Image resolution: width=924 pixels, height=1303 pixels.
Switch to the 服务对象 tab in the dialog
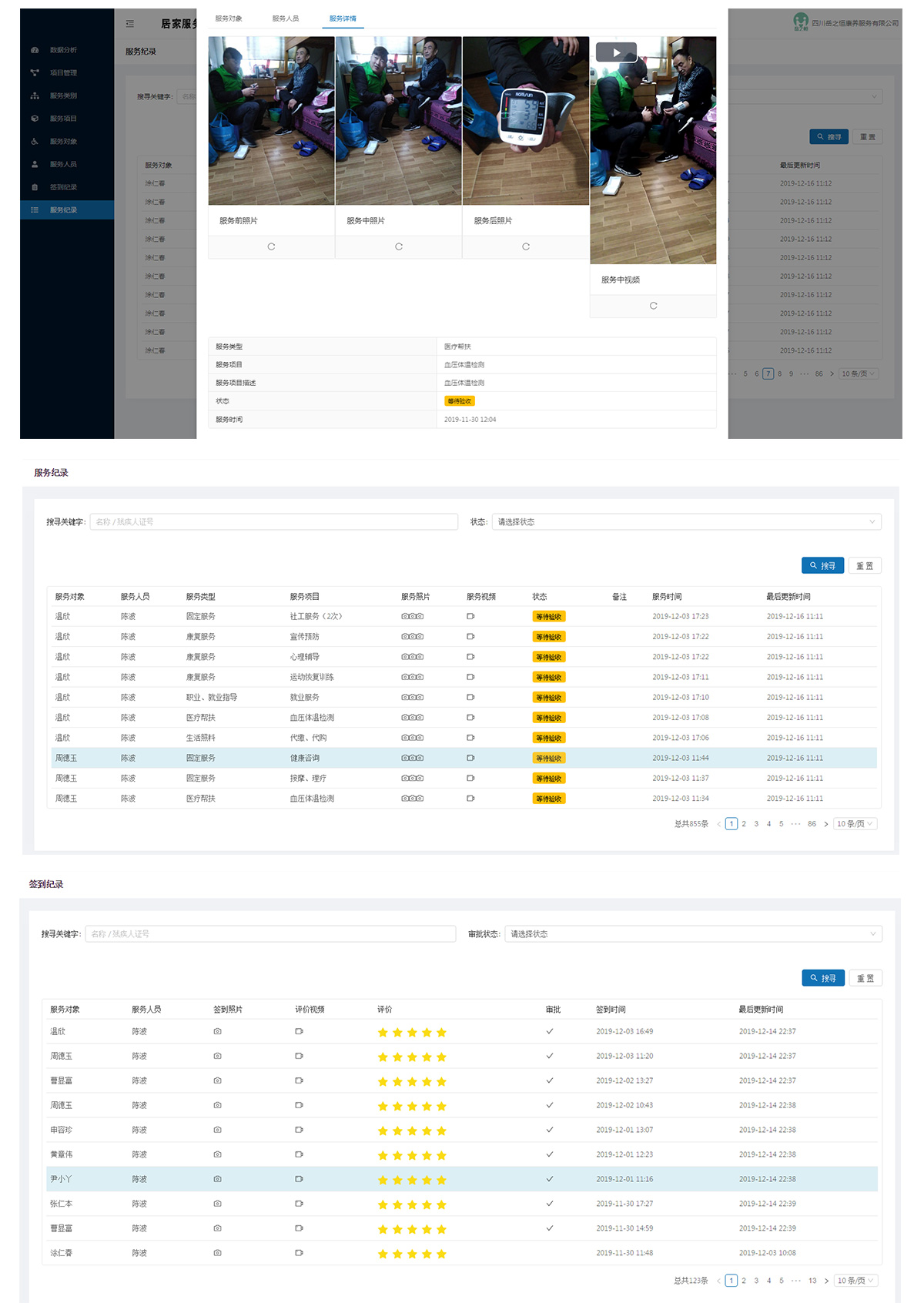click(x=229, y=18)
